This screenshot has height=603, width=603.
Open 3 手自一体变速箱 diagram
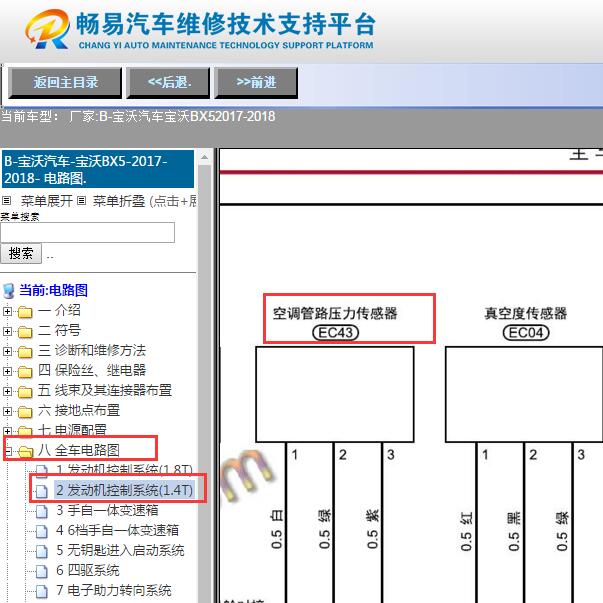tap(107, 510)
